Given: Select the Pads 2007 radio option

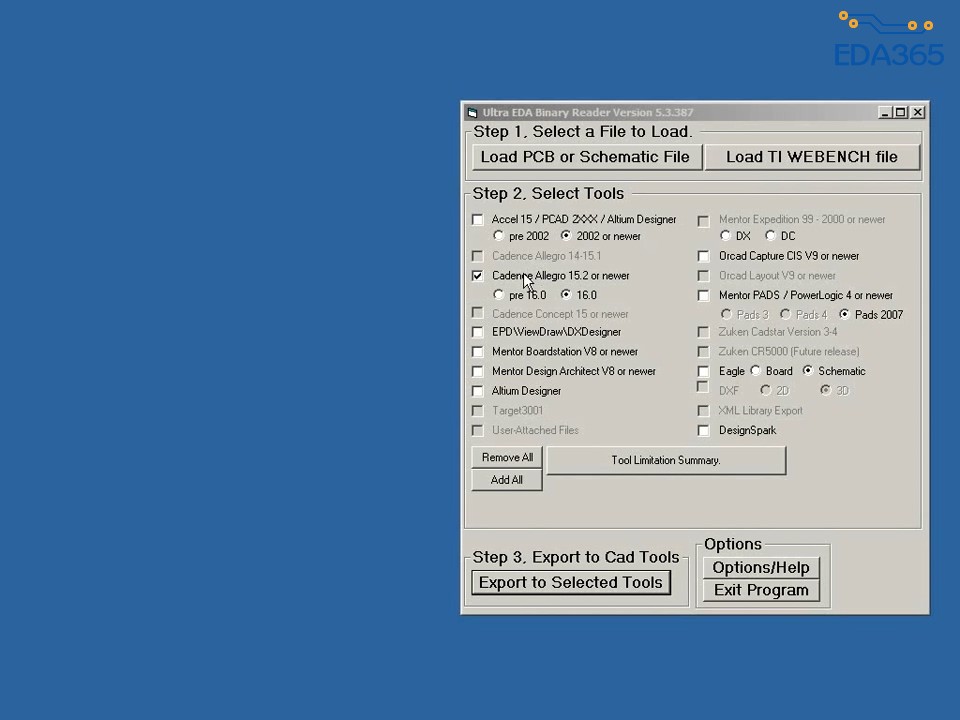Looking at the screenshot, I should click(844, 314).
